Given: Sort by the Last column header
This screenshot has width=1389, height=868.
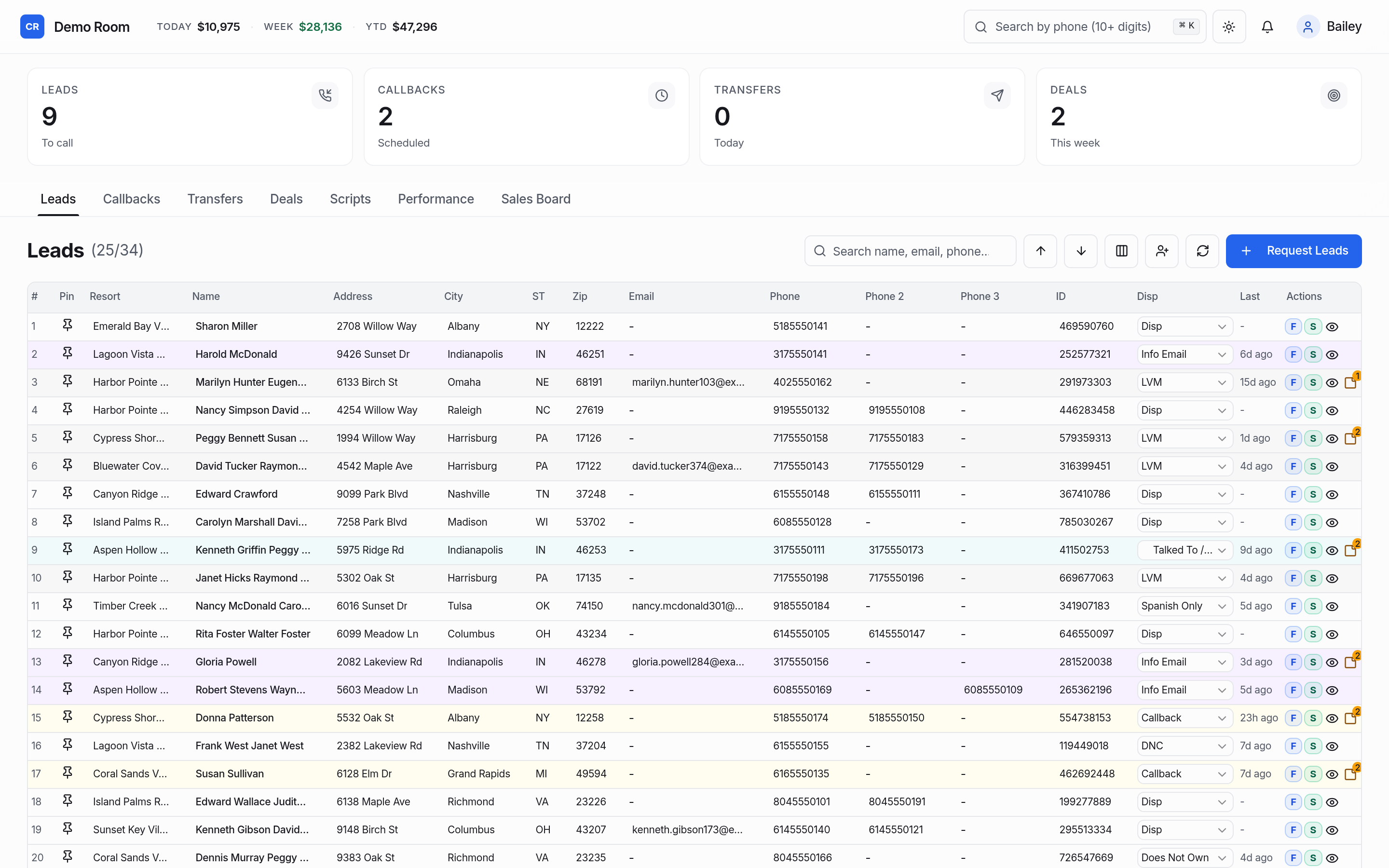Looking at the screenshot, I should 1250,296.
